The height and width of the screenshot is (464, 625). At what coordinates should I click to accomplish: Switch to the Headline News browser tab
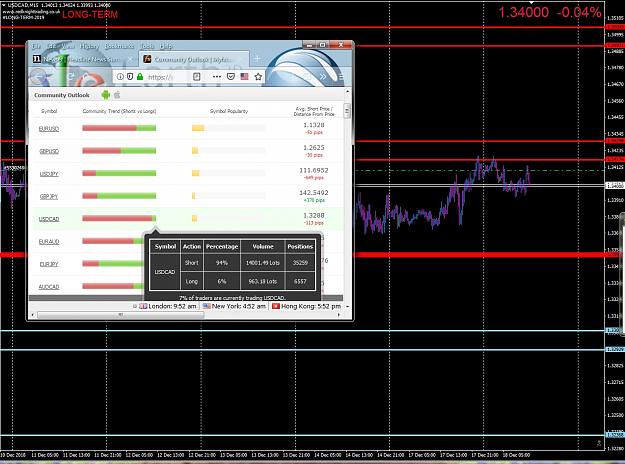click(82, 59)
